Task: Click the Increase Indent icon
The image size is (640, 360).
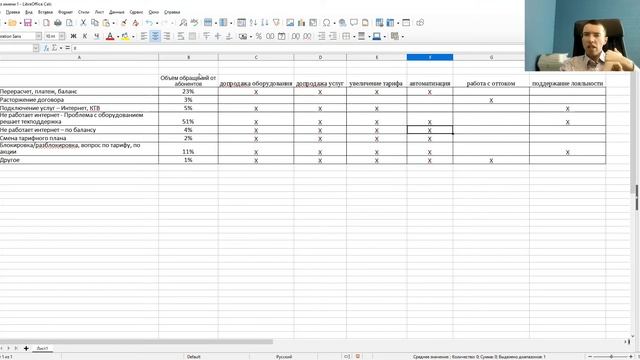Action: (x=322, y=36)
